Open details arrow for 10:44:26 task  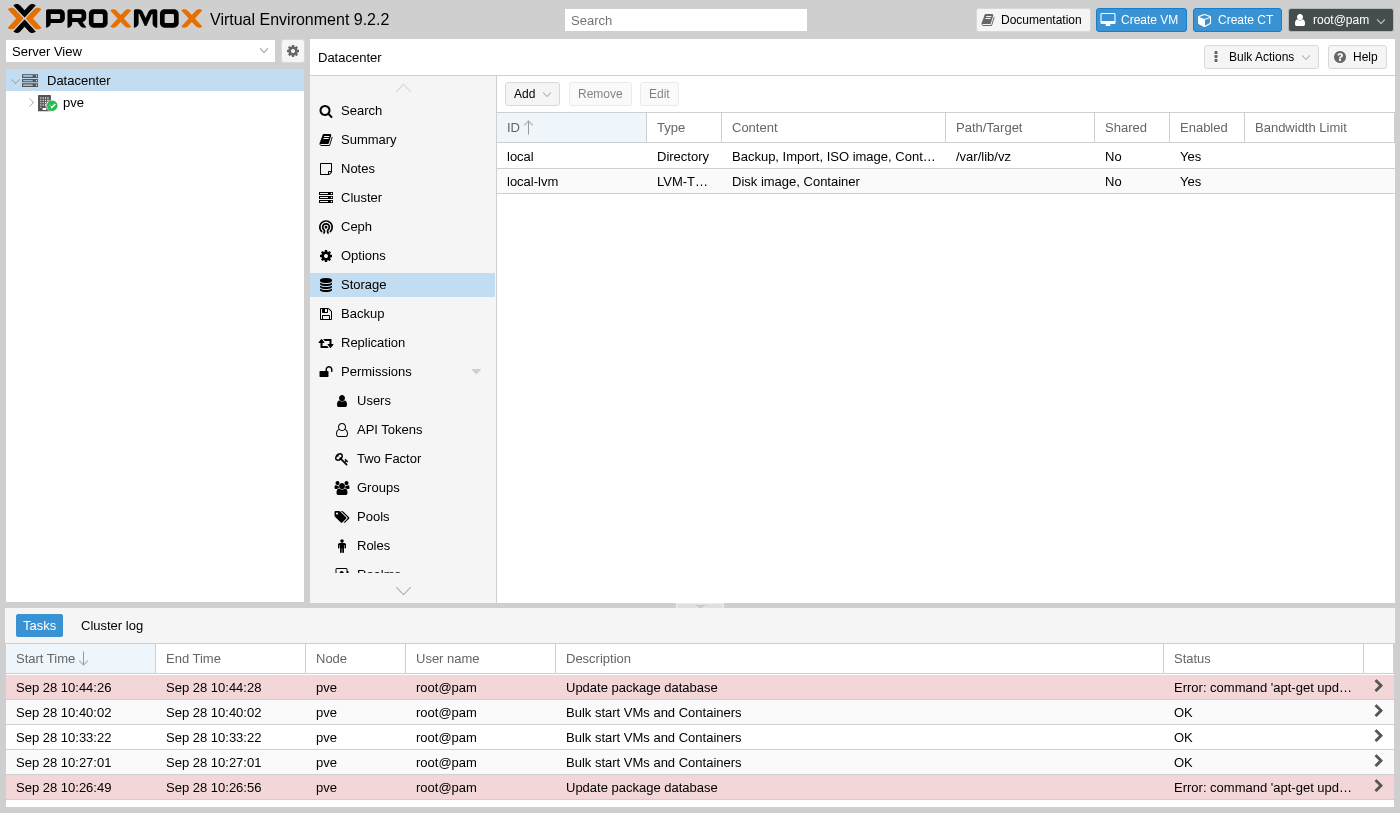[x=1378, y=686]
